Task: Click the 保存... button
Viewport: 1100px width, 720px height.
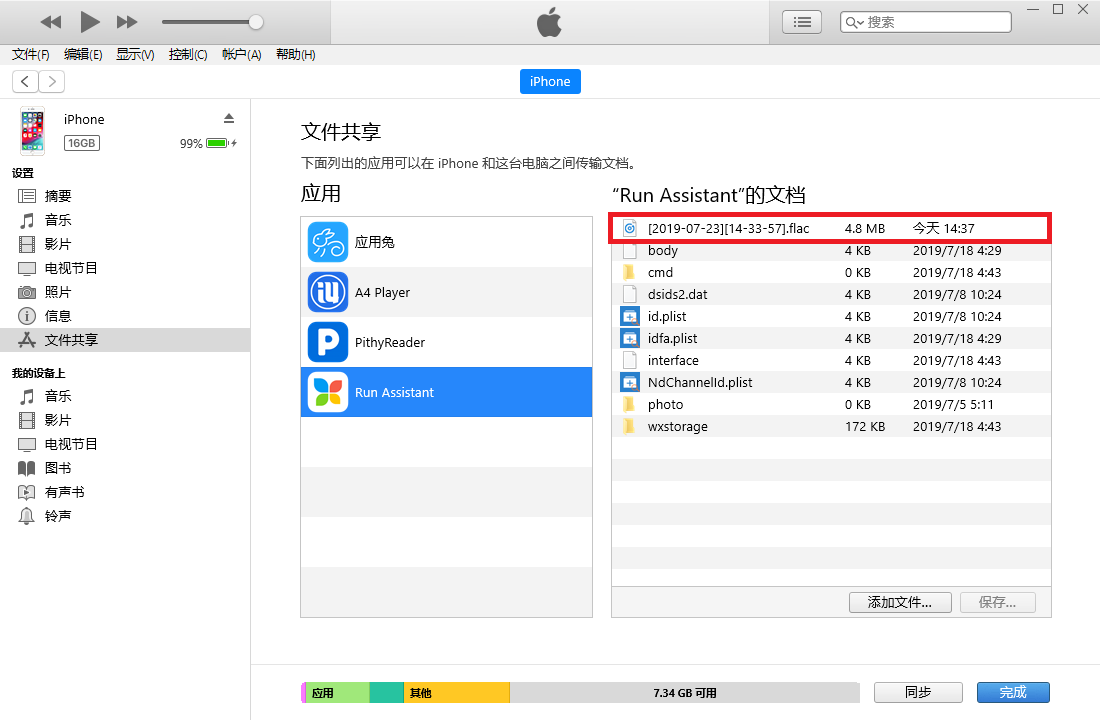Action: [x=997, y=602]
